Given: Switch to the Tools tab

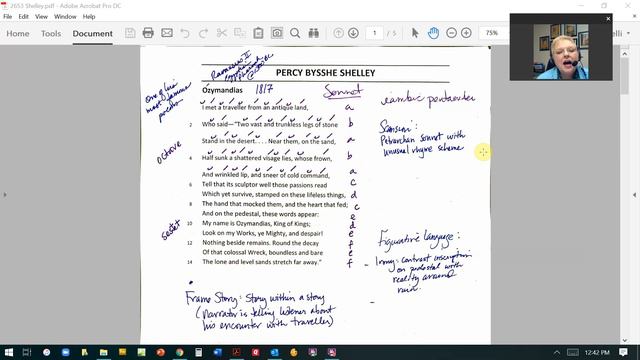Looking at the screenshot, I should [51, 33].
